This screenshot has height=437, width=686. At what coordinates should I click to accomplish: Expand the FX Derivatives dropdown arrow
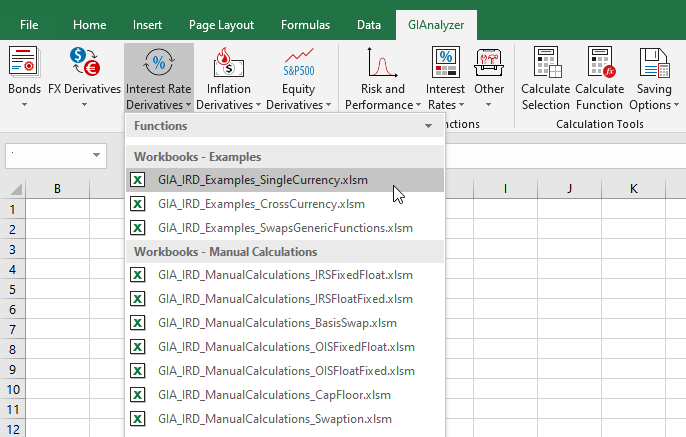pyautogui.click(x=84, y=105)
